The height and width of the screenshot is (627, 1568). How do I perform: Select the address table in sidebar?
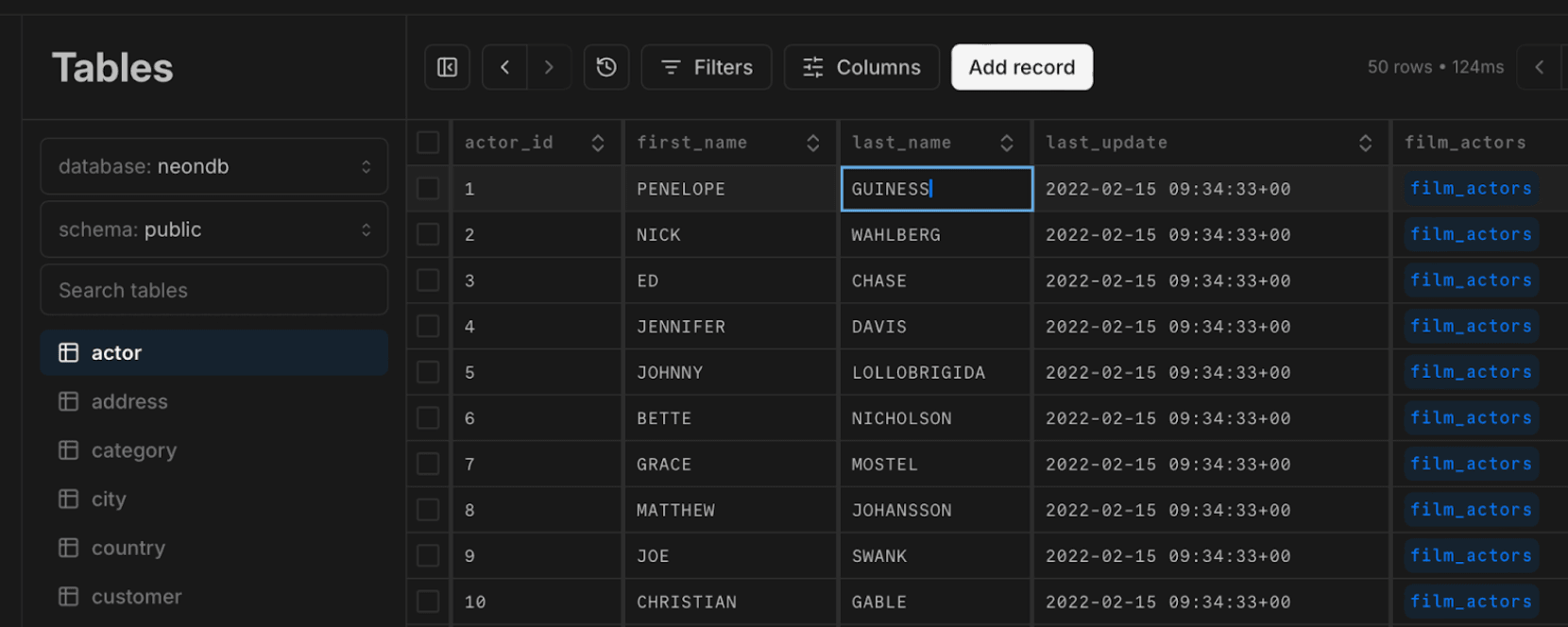pyautogui.click(x=129, y=401)
